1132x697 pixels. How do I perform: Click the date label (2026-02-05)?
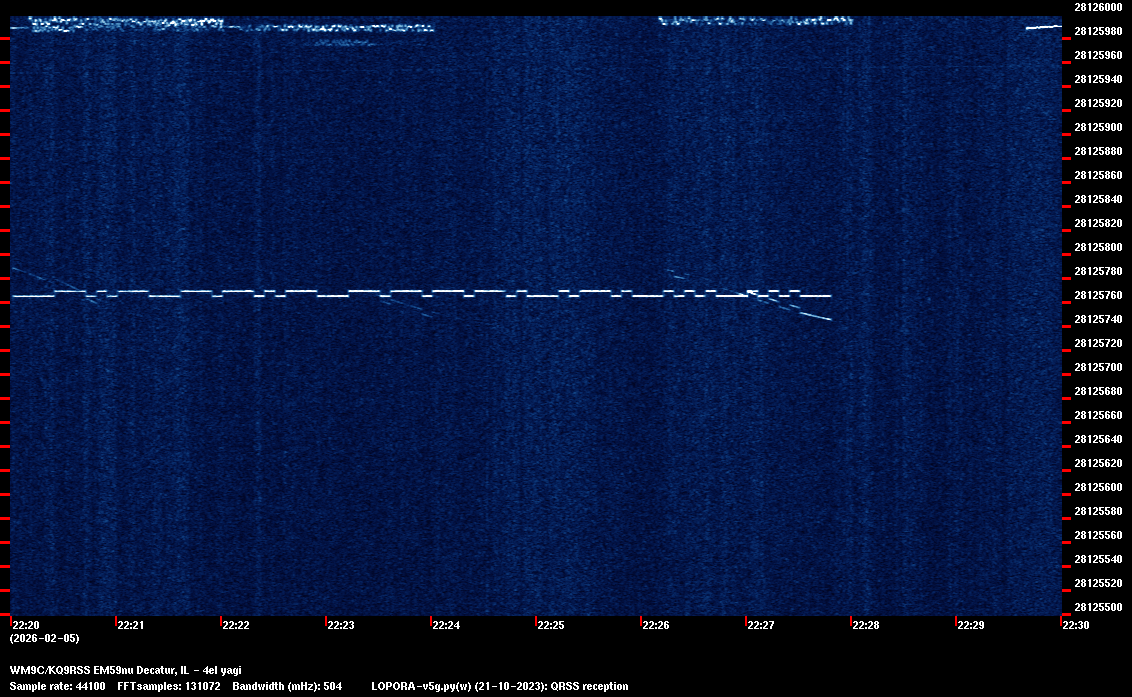(x=44, y=638)
